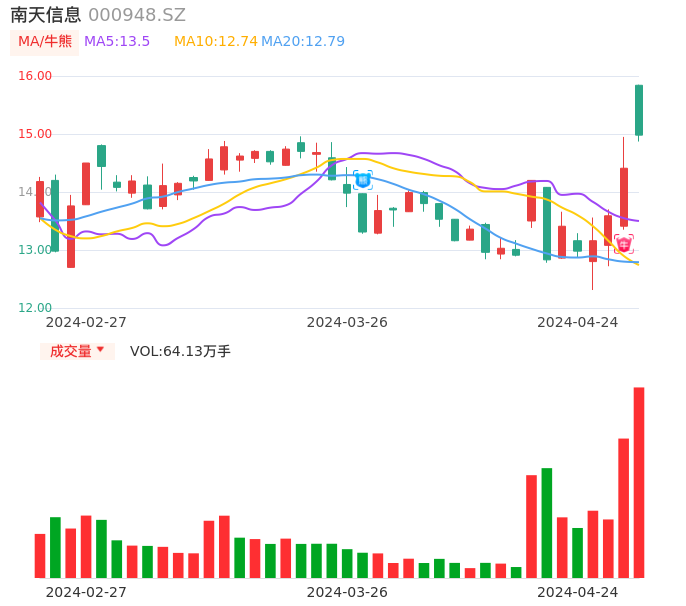Click the MA20:12.79 legend label
Image resolution: width=686 pixels, height=606 pixels.
303,42
